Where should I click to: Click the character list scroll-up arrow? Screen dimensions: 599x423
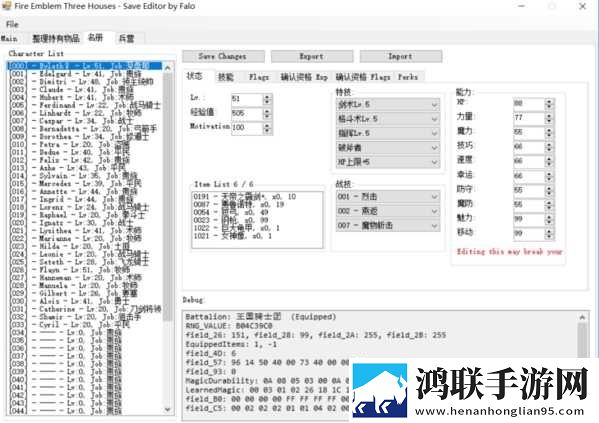[x=168, y=68]
